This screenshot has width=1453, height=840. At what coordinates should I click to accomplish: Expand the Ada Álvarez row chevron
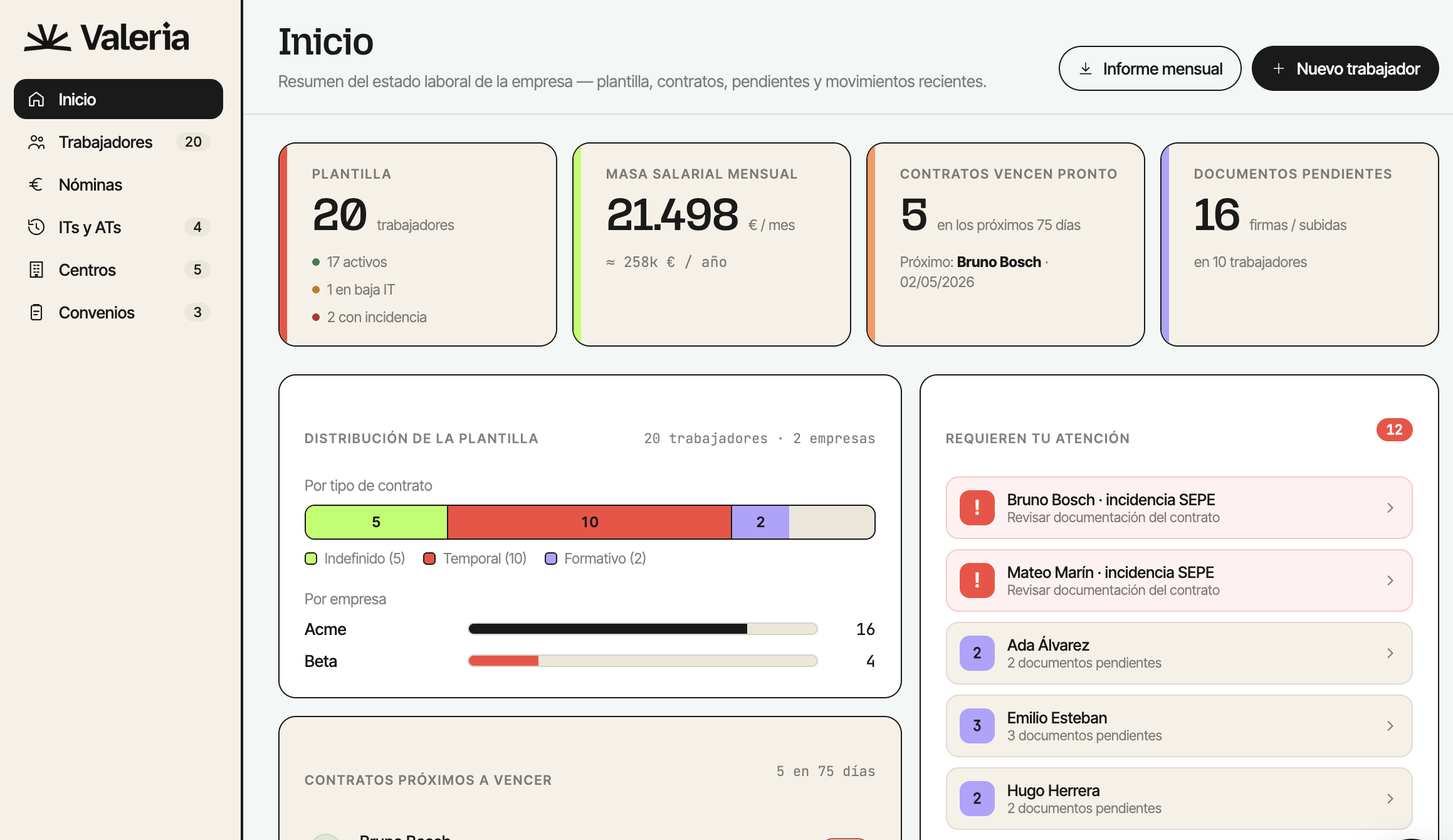click(x=1390, y=653)
